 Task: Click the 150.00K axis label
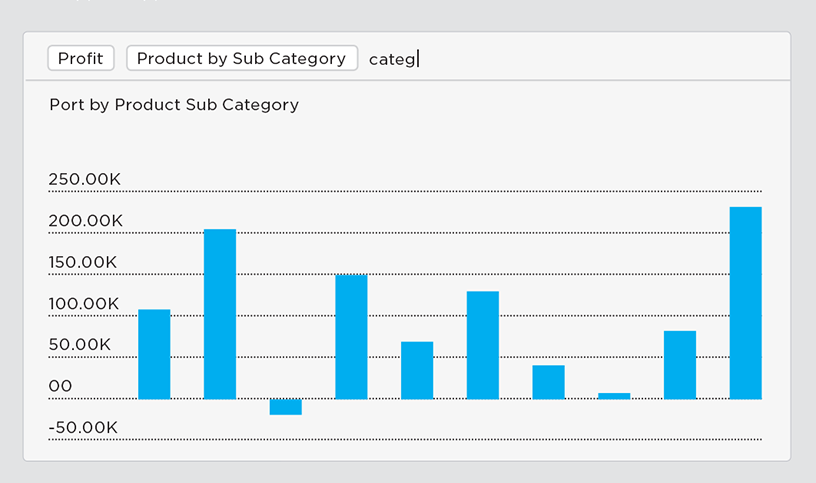pyautogui.click(x=83, y=262)
